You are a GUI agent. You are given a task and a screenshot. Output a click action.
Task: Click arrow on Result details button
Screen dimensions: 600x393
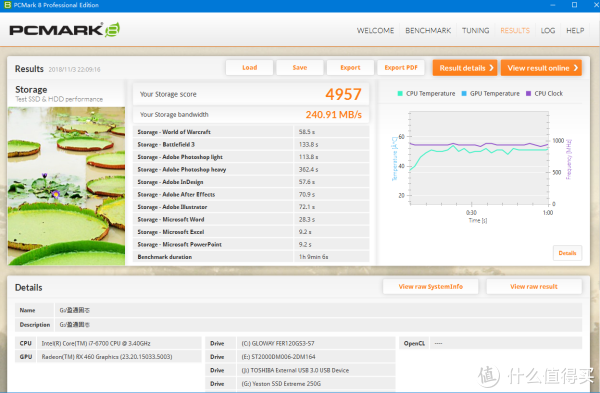click(x=491, y=68)
